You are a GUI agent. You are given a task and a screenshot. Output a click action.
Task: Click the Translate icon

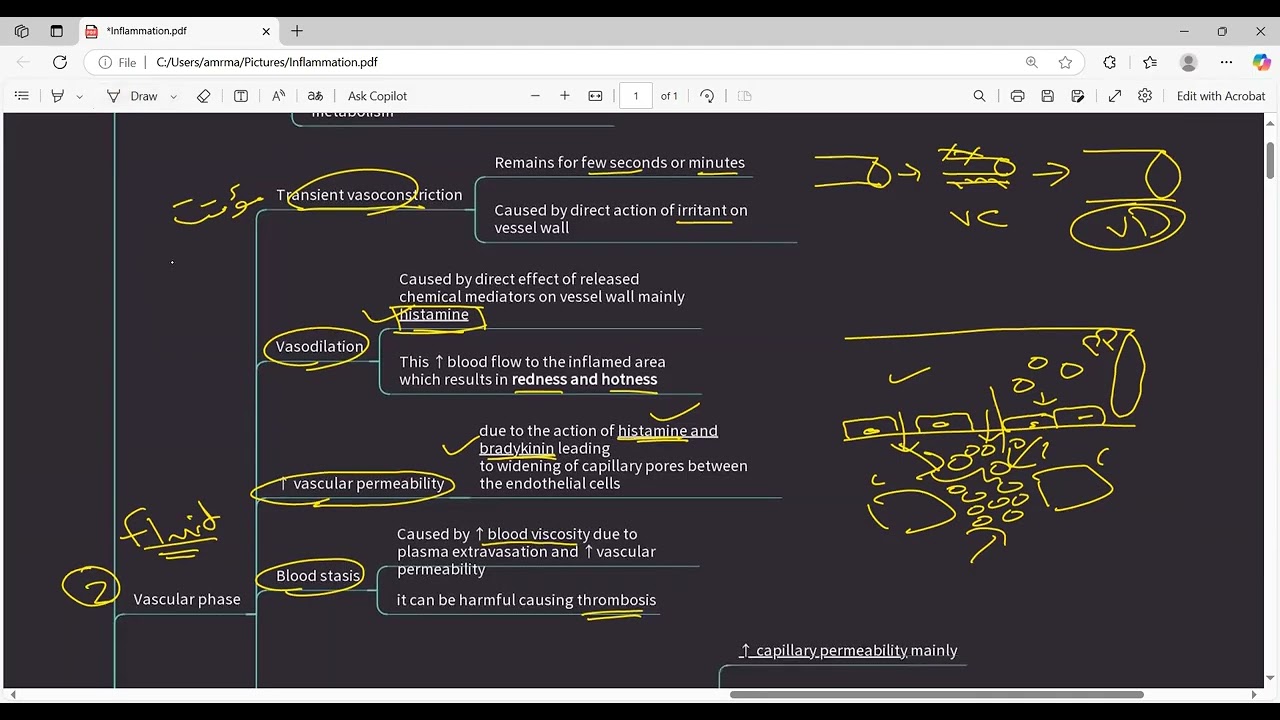click(315, 96)
